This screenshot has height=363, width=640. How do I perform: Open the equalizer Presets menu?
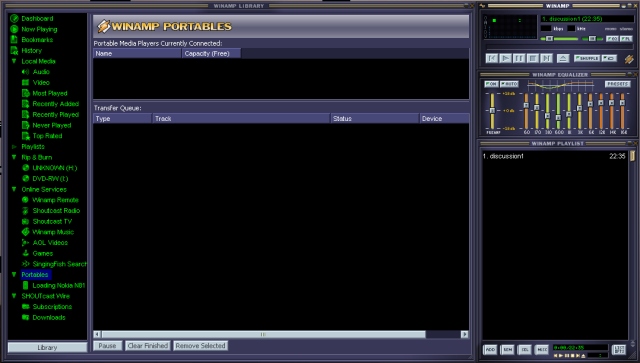(618, 84)
